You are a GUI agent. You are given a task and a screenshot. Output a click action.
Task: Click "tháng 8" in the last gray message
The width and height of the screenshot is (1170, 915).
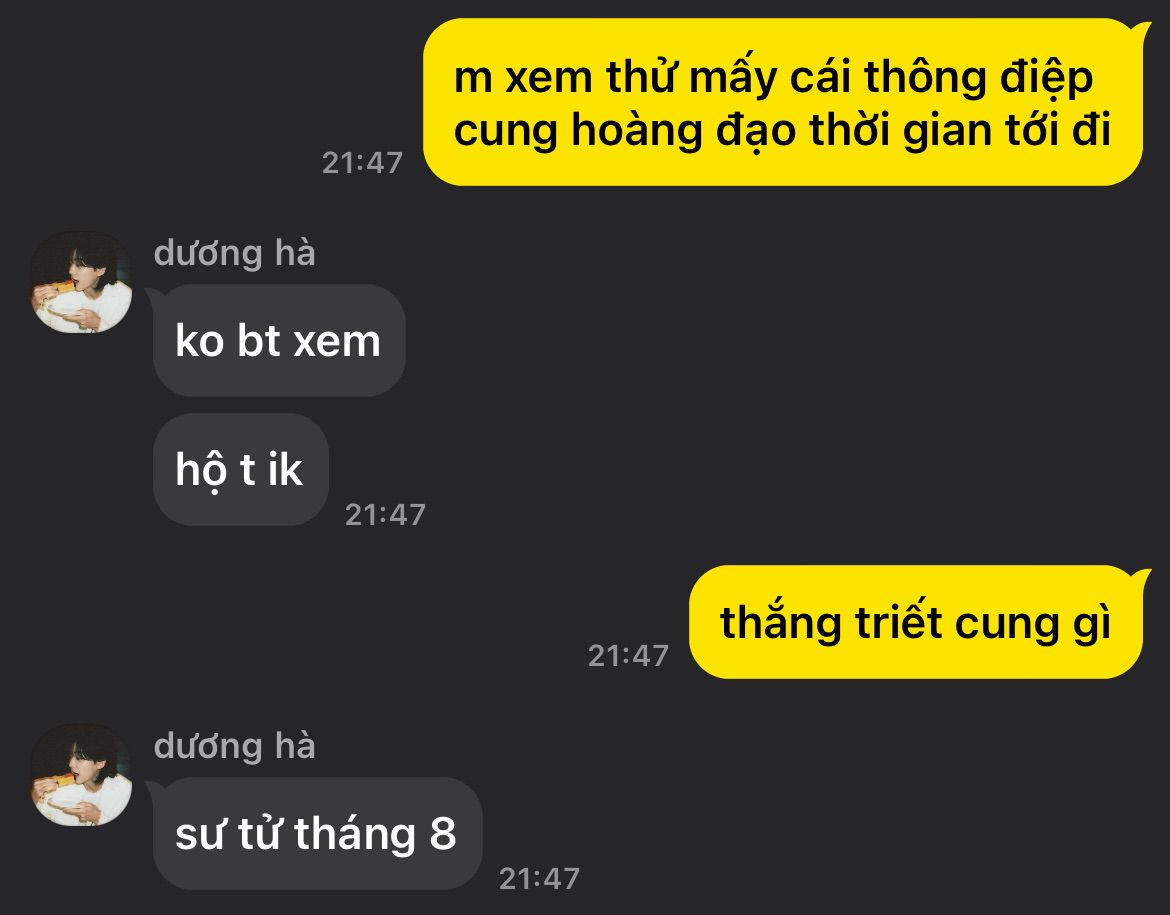375,834
